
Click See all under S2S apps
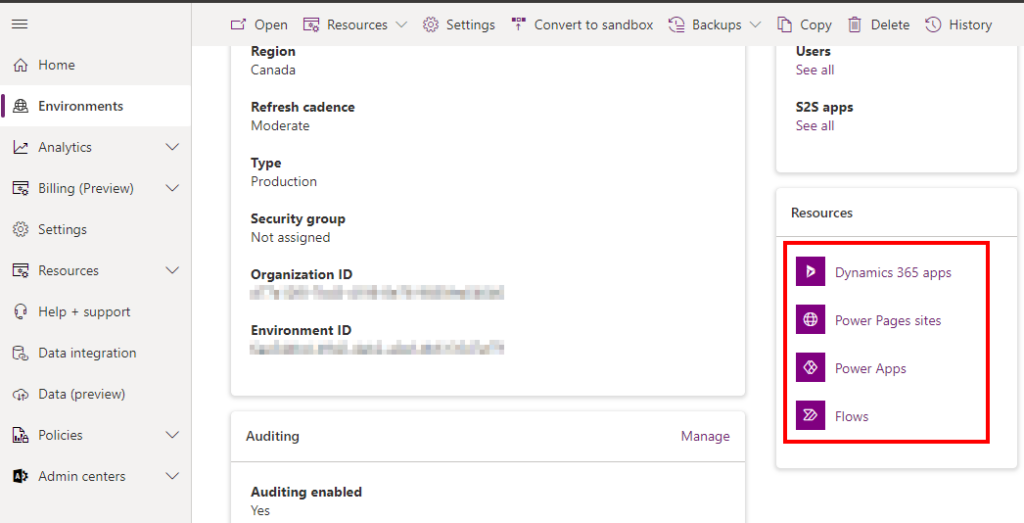[x=814, y=125]
